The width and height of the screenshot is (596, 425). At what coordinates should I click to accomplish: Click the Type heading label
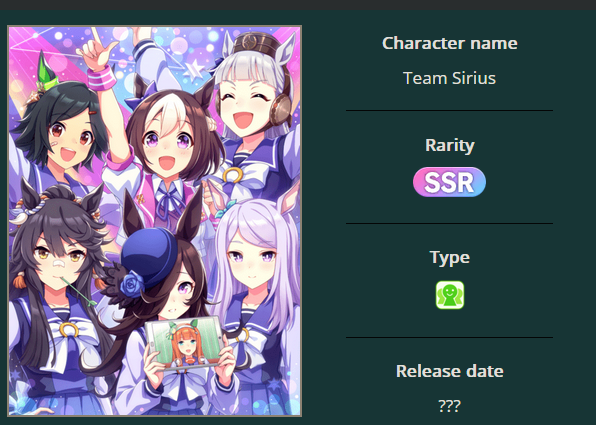click(x=450, y=258)
